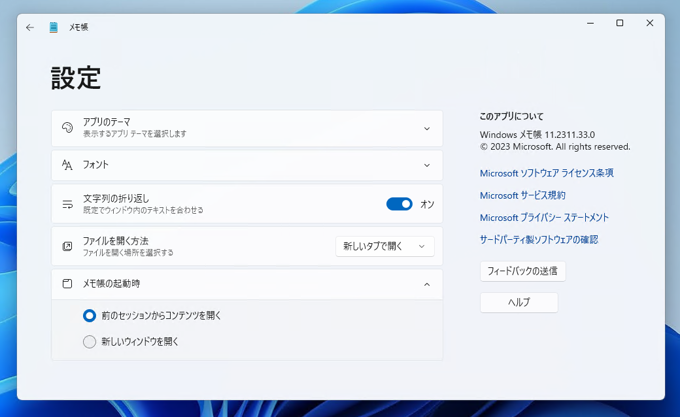Expand the アプリのテーマ section chevron
The width and height of the screenshot is (680, 417).
pyautogui.click(x=427, y=129)
